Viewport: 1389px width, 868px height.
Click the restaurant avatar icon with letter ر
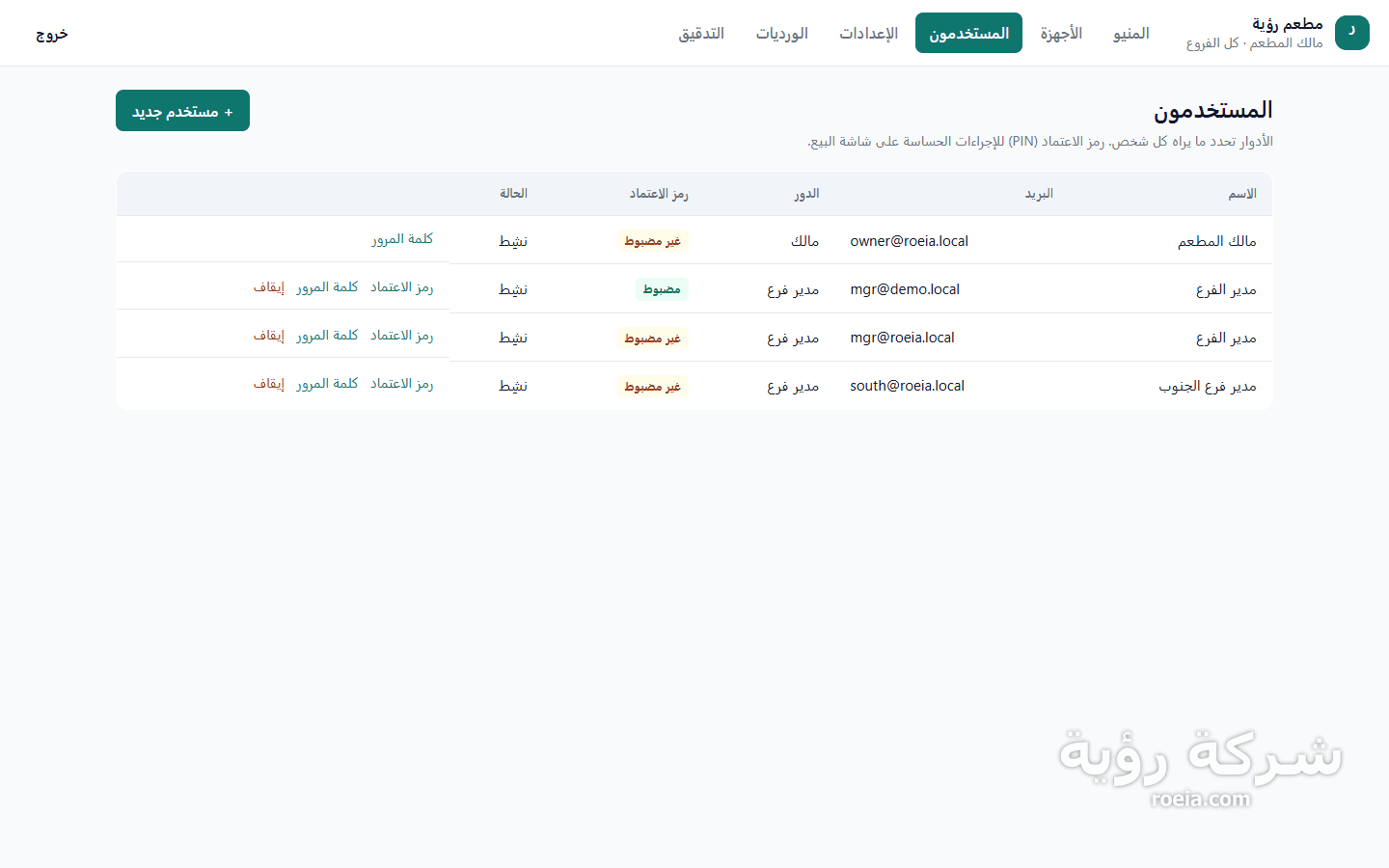coord(1351,33)
